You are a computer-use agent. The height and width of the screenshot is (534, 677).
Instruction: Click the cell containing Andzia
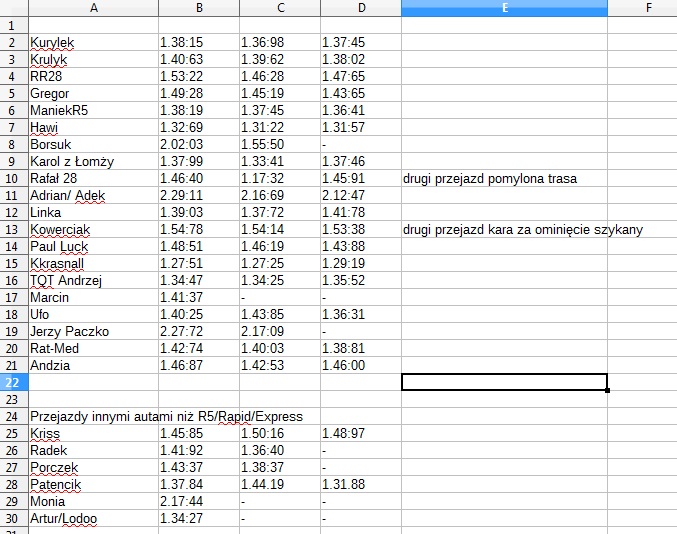click(93, 366)
